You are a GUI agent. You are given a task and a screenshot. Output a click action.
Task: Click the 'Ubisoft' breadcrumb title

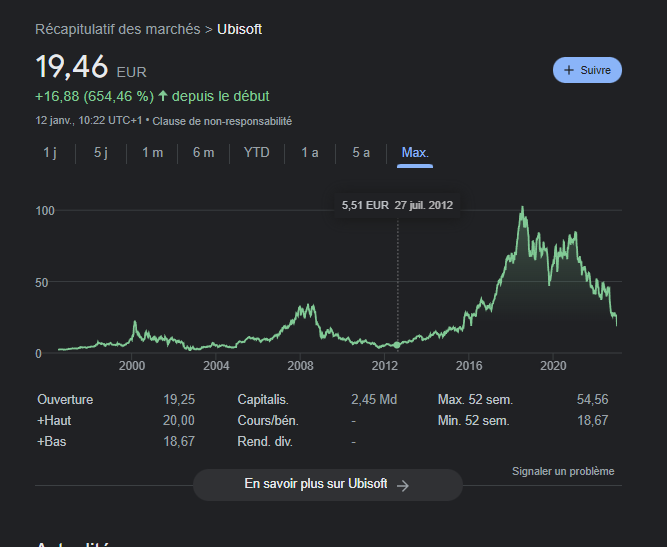click(x=239, y=29)
